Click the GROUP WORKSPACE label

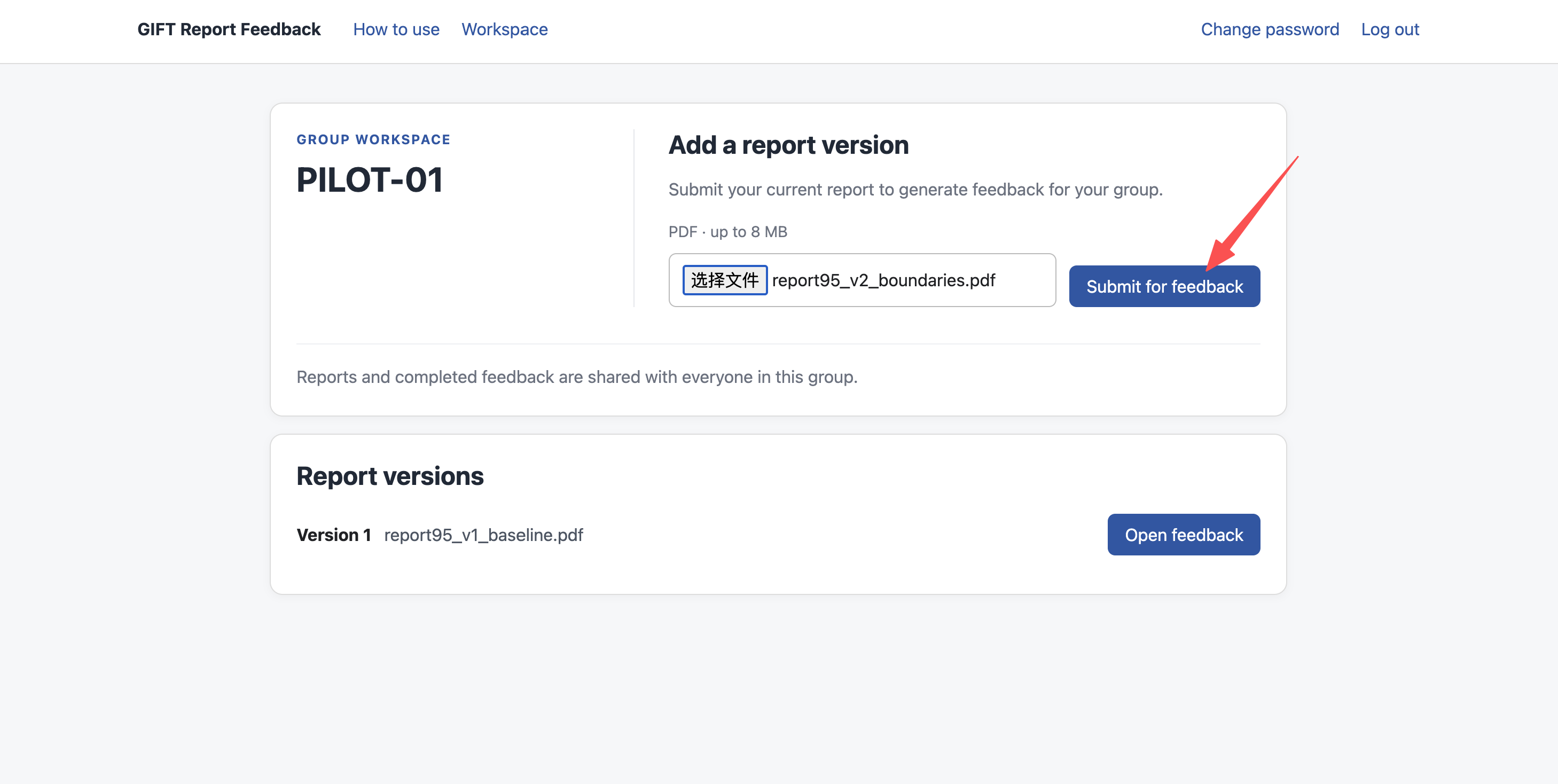coord(373,140)
